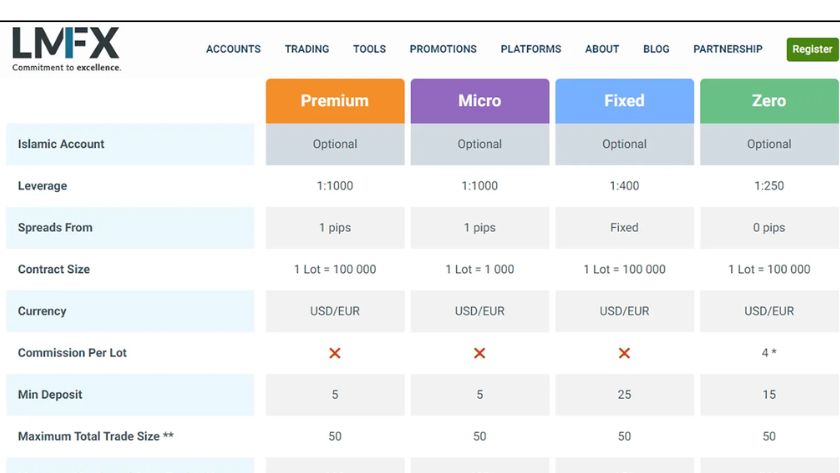Image resolution: width=840 pixels, height=473 pixels.
Task: Select the orange Premium account header
Action: point(335,101)
